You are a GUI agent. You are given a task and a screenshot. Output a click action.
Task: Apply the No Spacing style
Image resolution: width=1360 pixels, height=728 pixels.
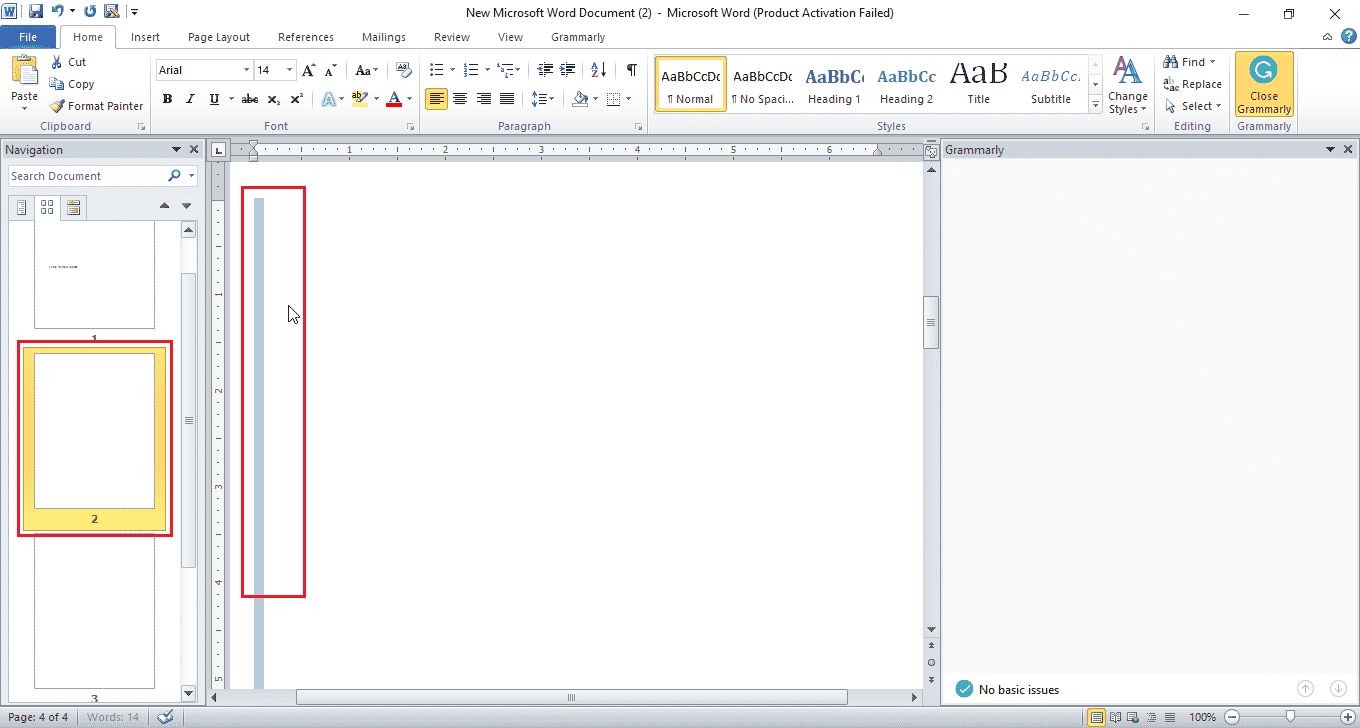point(762,84)
